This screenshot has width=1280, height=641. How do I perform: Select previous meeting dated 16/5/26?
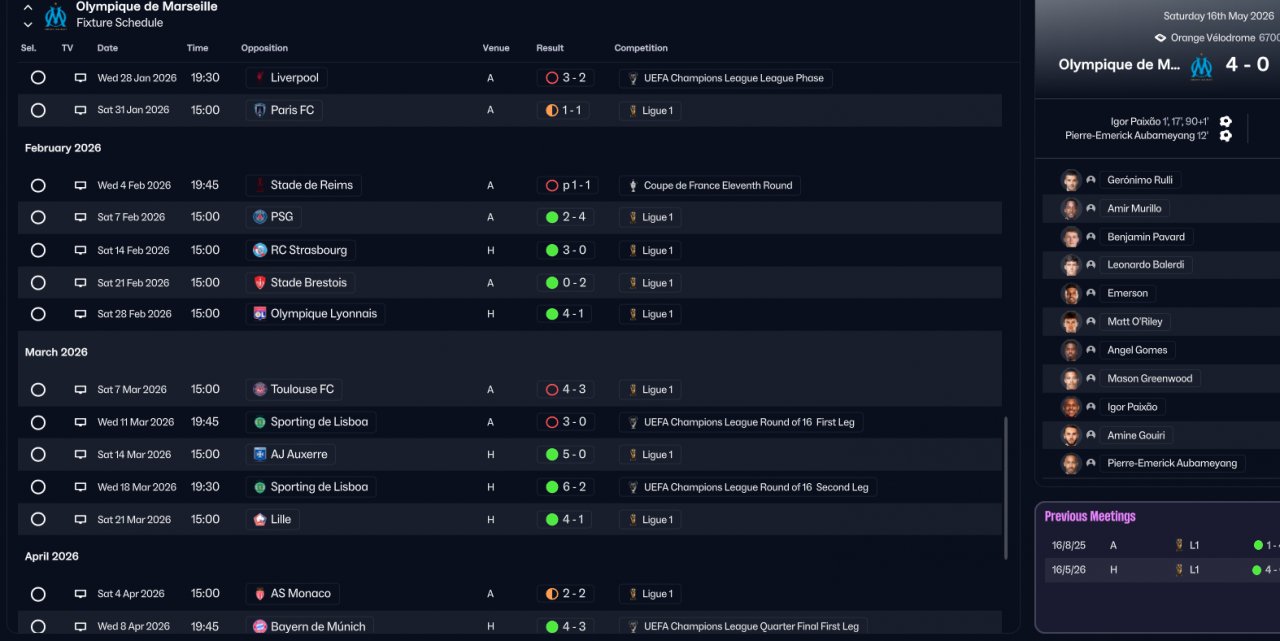click(x=1162, y=570)
